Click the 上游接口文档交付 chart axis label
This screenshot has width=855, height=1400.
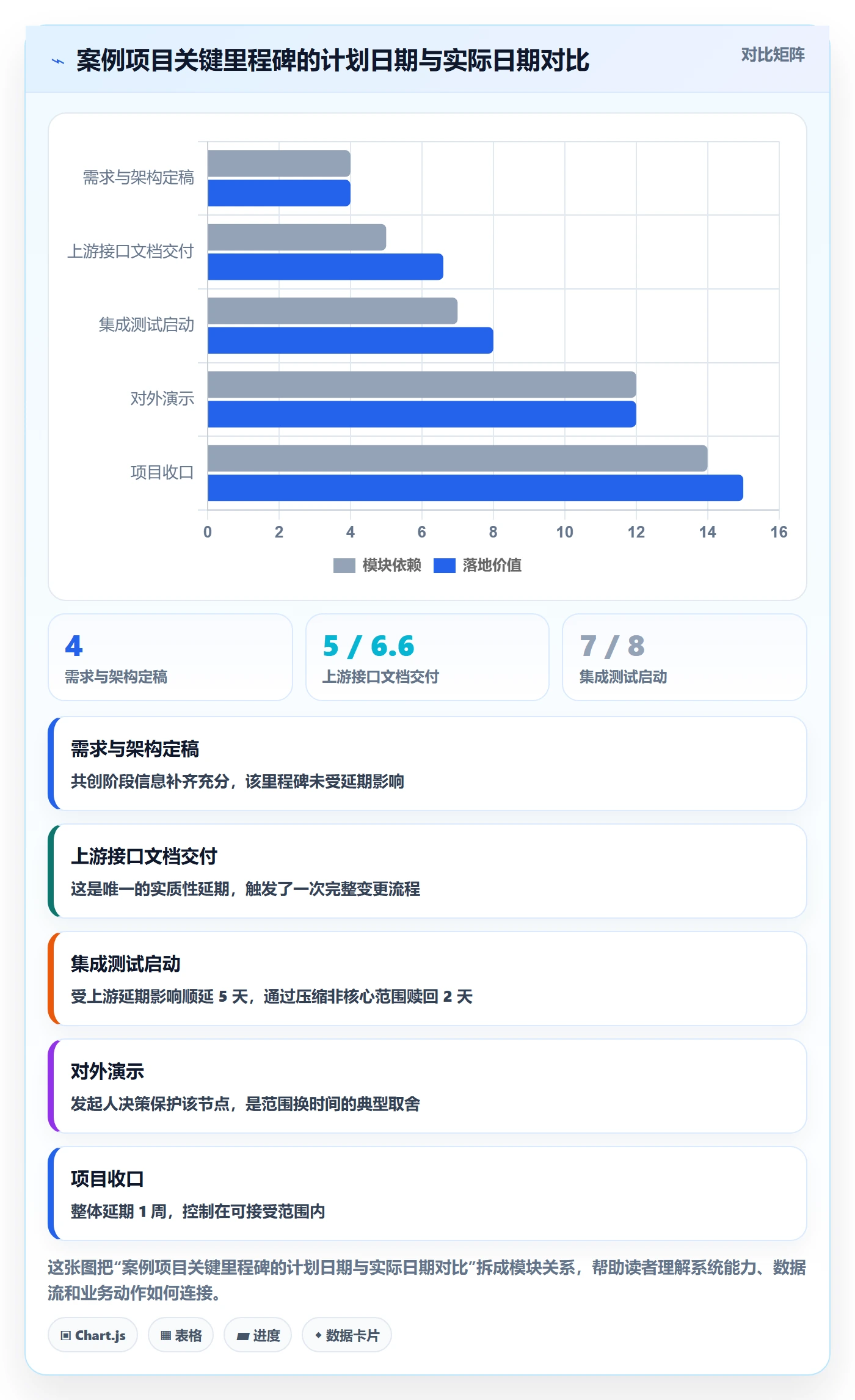[131, 252]
